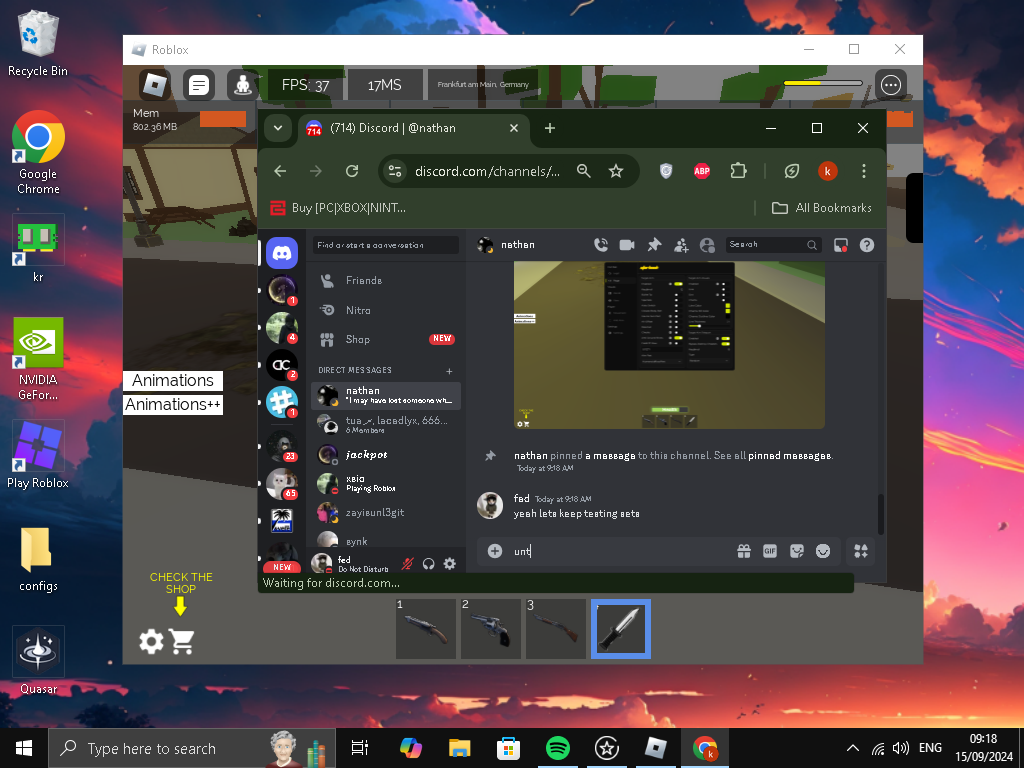Open Discord inbox icon
The height and width of the screenshot is (768, 1024).
click(x=840, y=245)
